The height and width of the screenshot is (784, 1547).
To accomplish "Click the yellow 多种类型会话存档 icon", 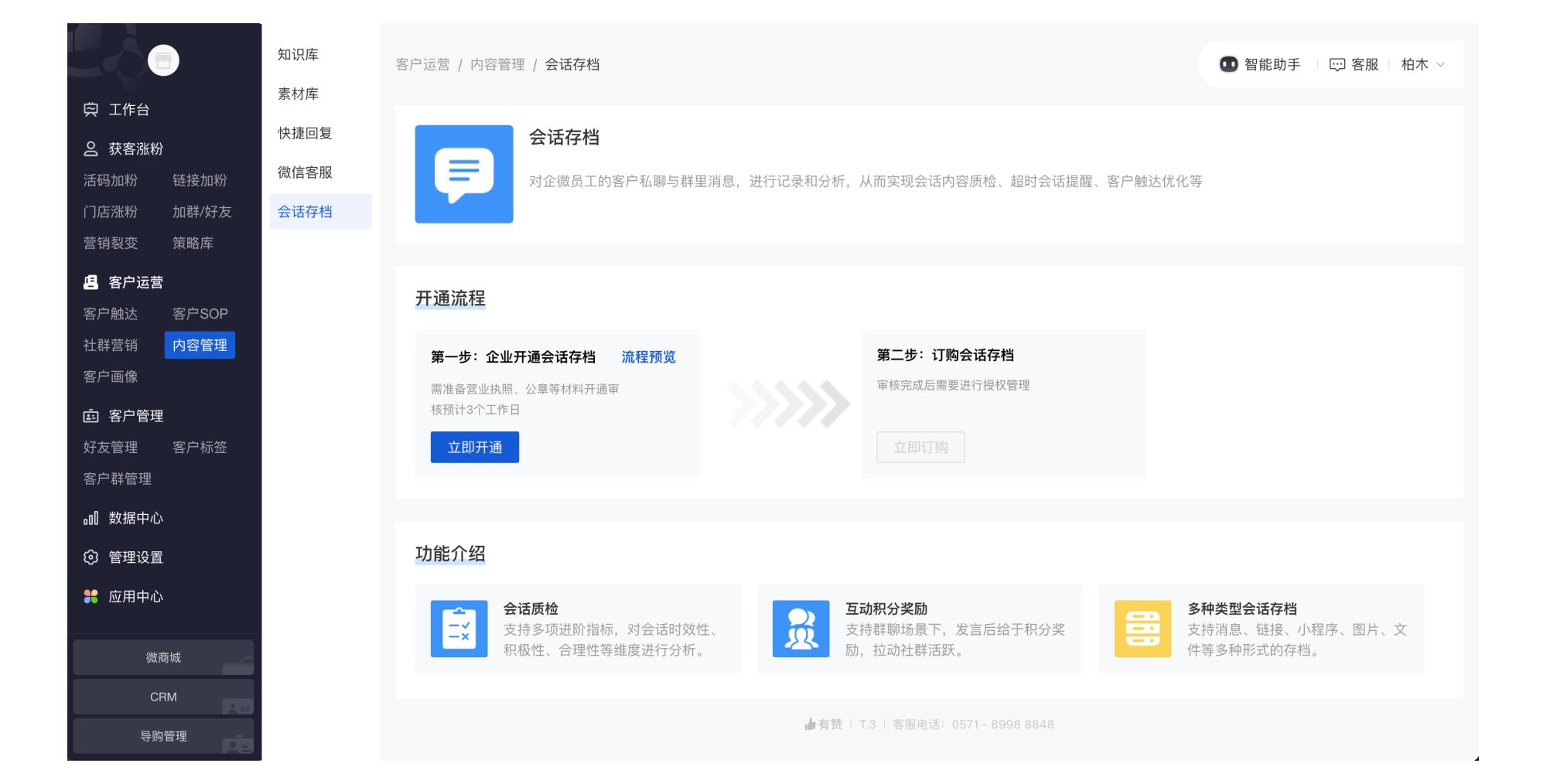I will coord(1142,629).
